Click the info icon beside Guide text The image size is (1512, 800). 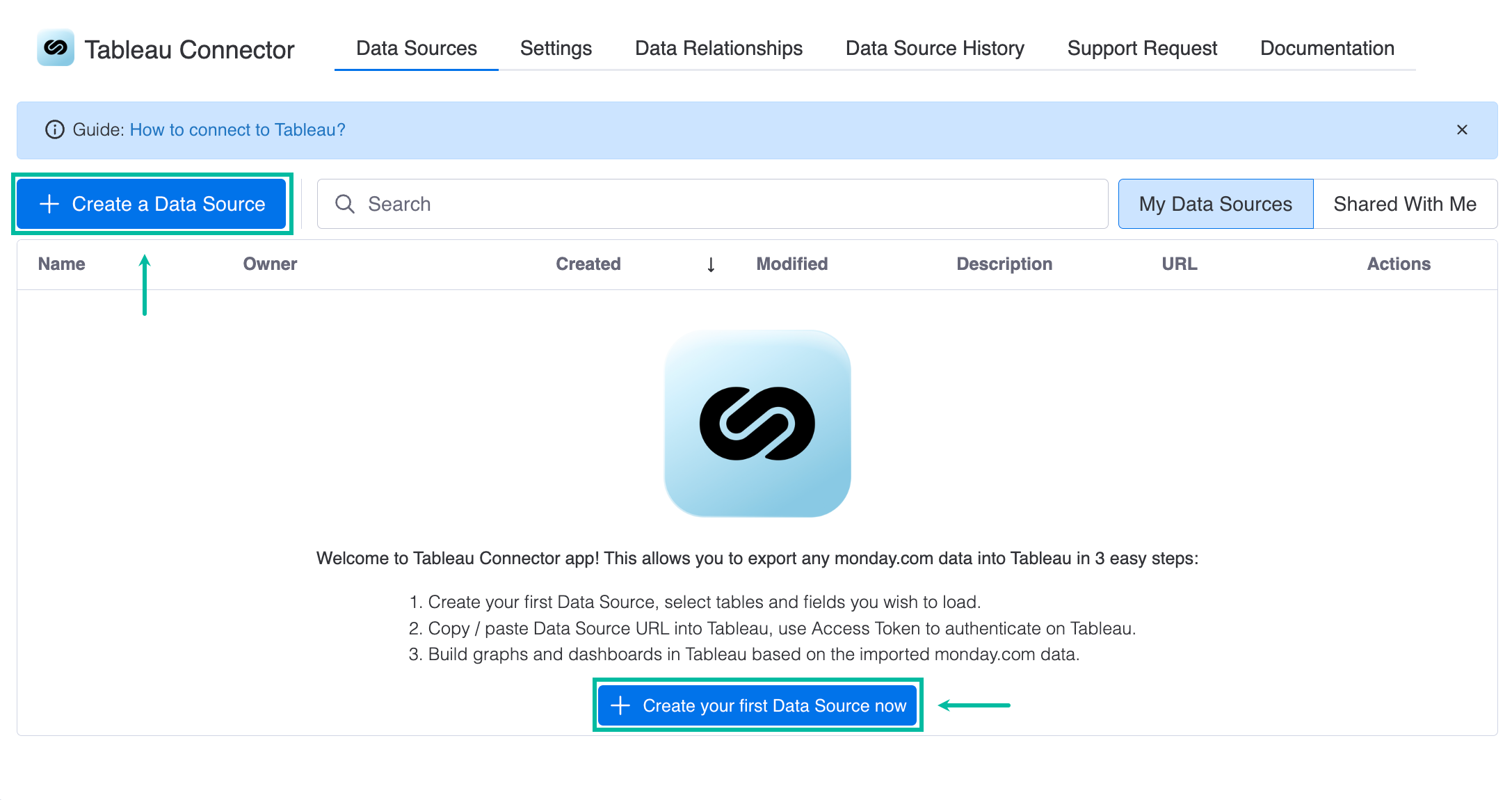(55, 130)
